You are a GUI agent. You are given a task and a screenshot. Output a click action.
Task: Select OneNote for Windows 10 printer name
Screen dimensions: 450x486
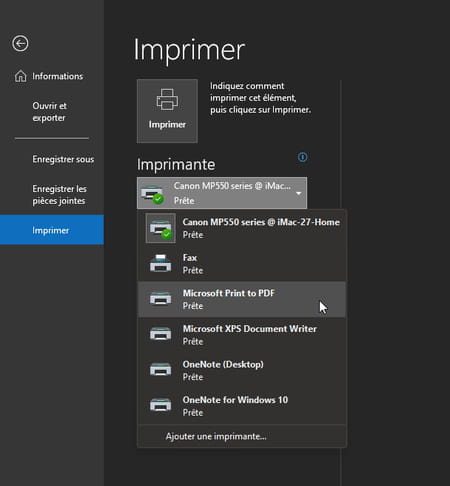point(235,400)
